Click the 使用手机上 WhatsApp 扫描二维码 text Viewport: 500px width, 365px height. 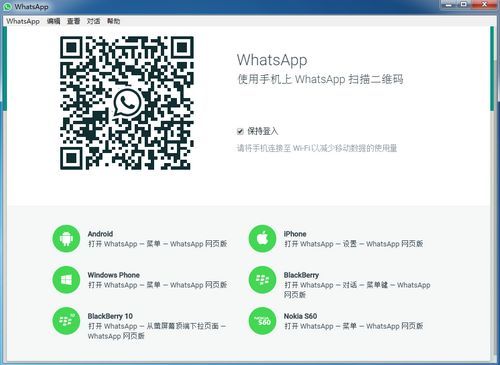click(x=320, y=79)
